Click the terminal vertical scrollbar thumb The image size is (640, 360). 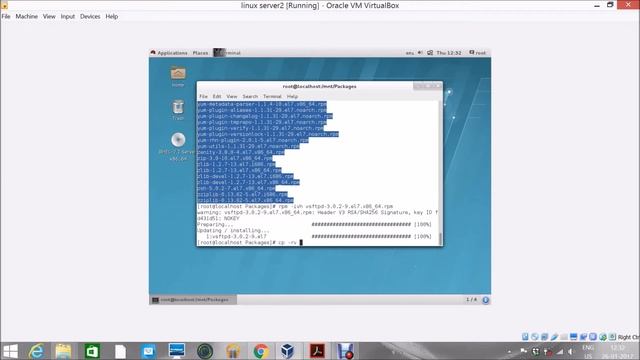440,238
